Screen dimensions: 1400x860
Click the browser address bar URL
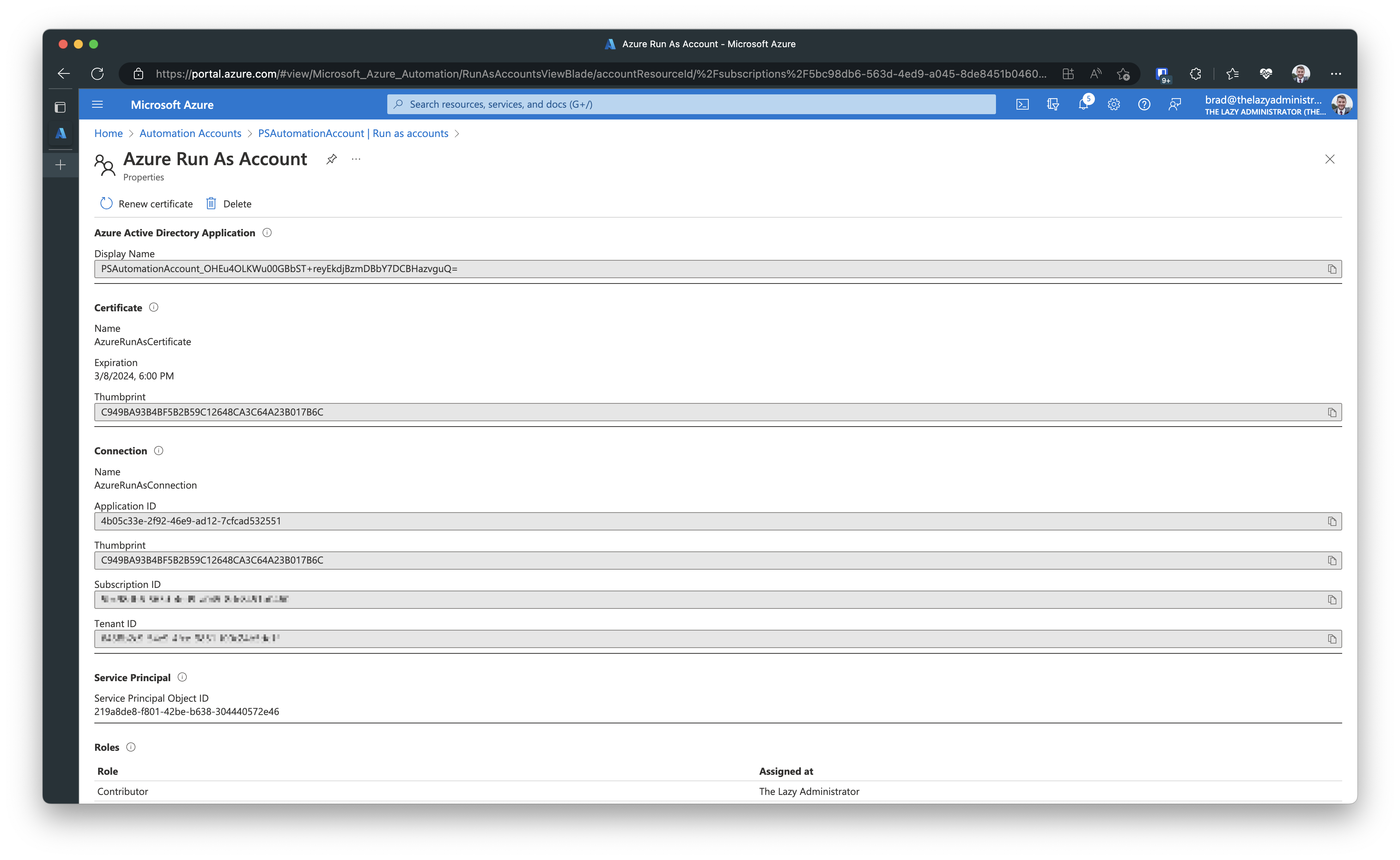600,74
